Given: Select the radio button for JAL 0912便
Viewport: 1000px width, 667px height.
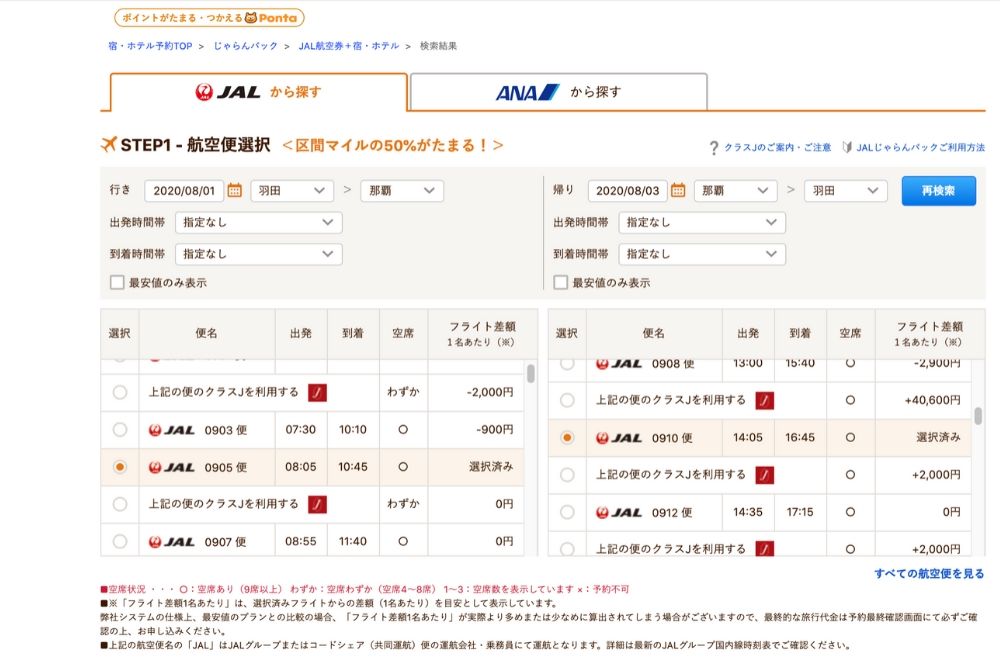Looking at the screenshot, I should (567, 512).
